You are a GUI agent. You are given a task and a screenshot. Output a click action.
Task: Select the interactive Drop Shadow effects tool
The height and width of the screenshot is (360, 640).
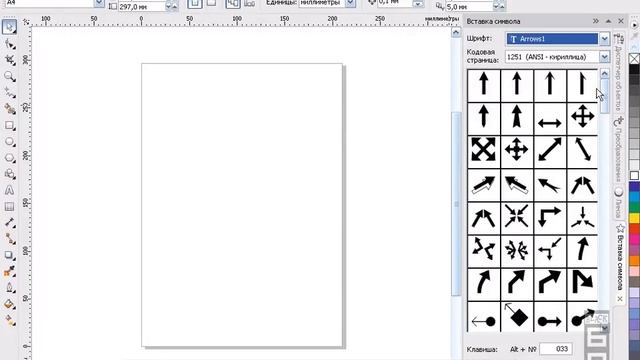click(9, 256)
